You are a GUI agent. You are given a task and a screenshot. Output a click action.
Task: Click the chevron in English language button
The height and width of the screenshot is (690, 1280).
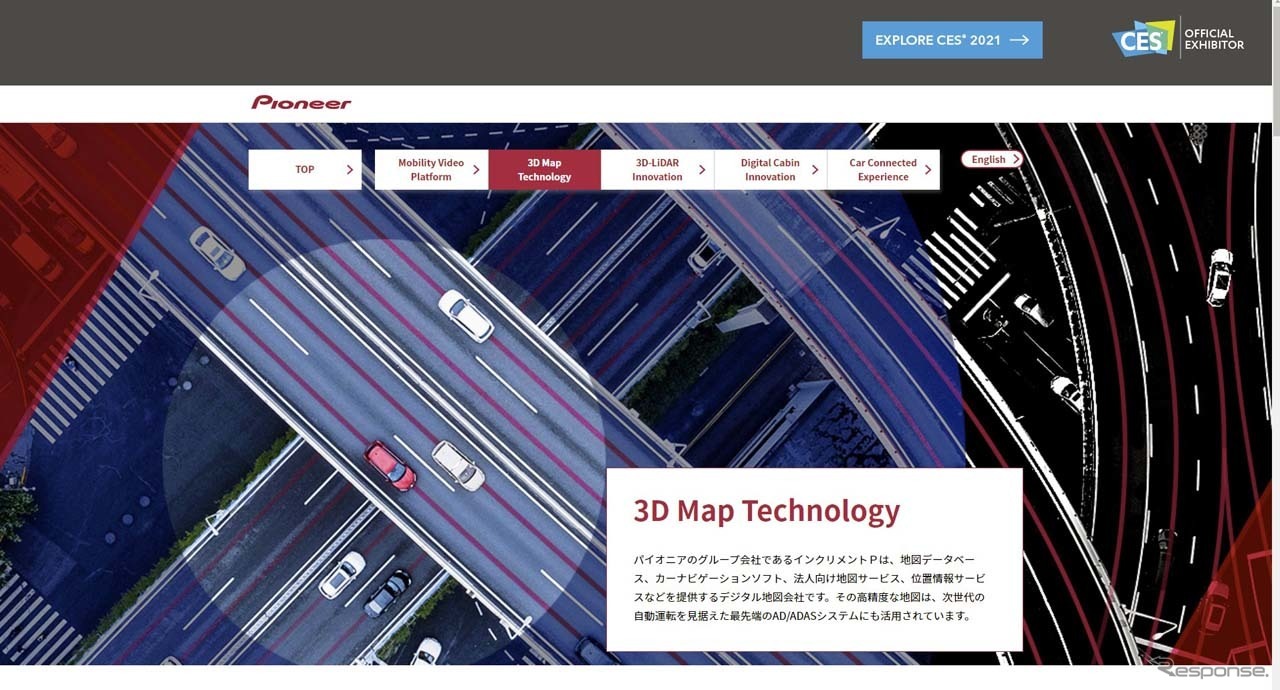pos(1015,160)
